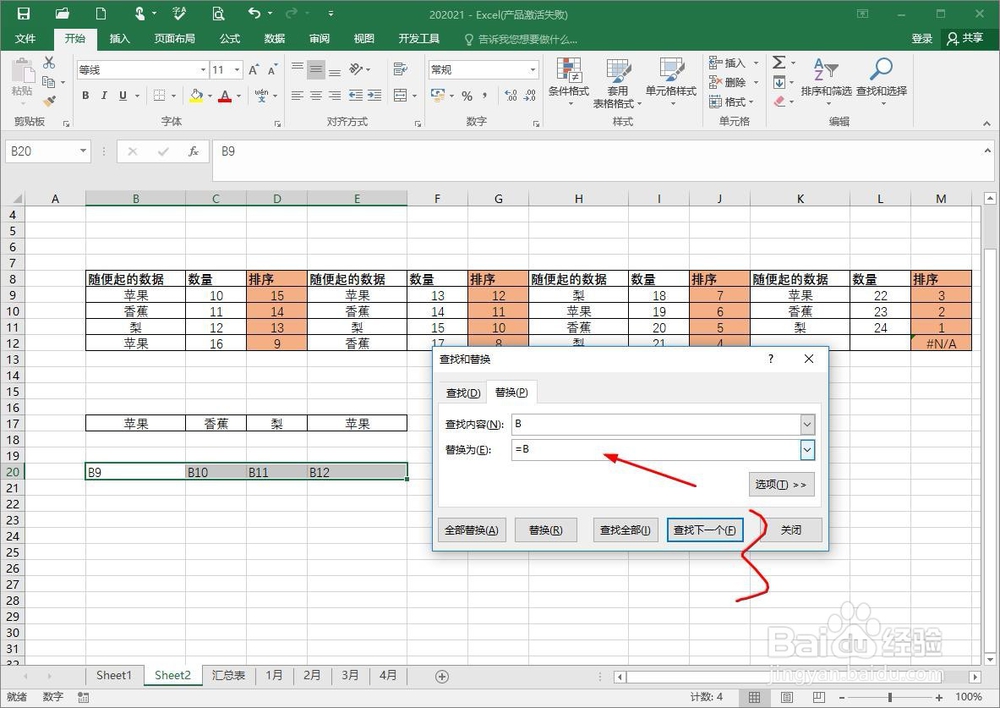Screen dimensions: 1000x708
Task: Open Cell Styles (单元格样式)
Action: coord(671,82)
